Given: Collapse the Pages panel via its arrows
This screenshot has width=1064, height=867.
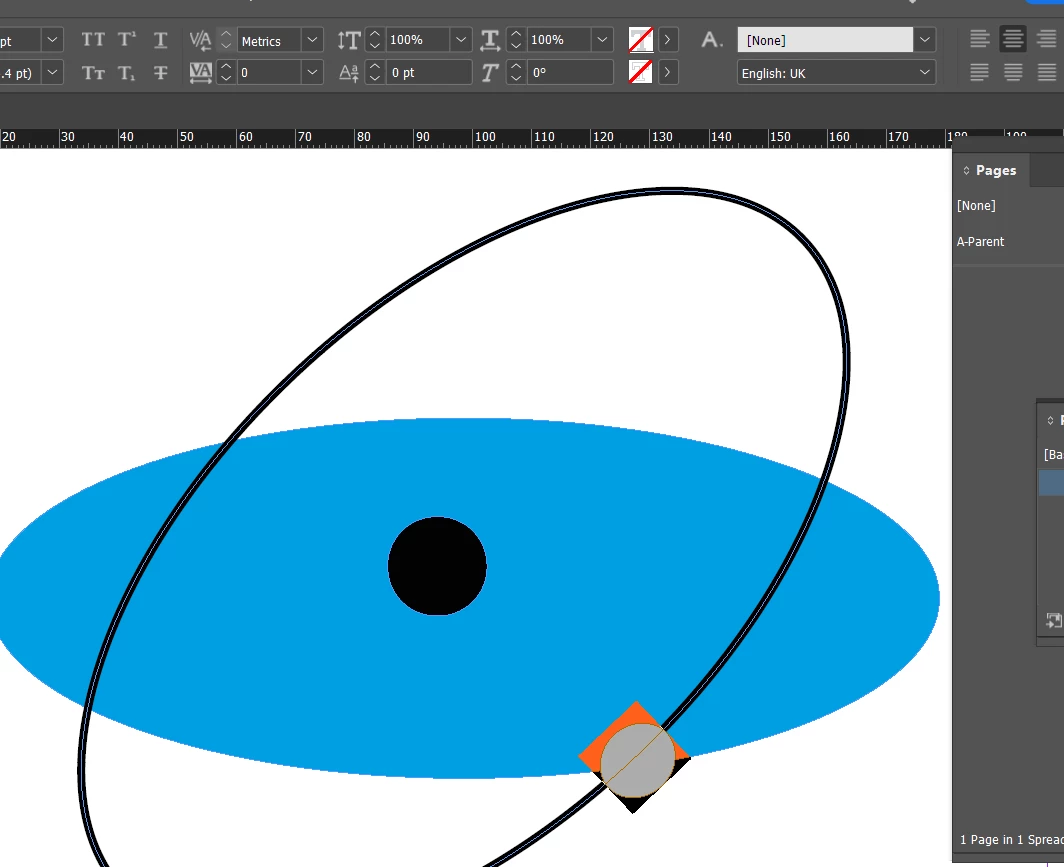Looking at the screenshot, I should click(x=966, y=170).
